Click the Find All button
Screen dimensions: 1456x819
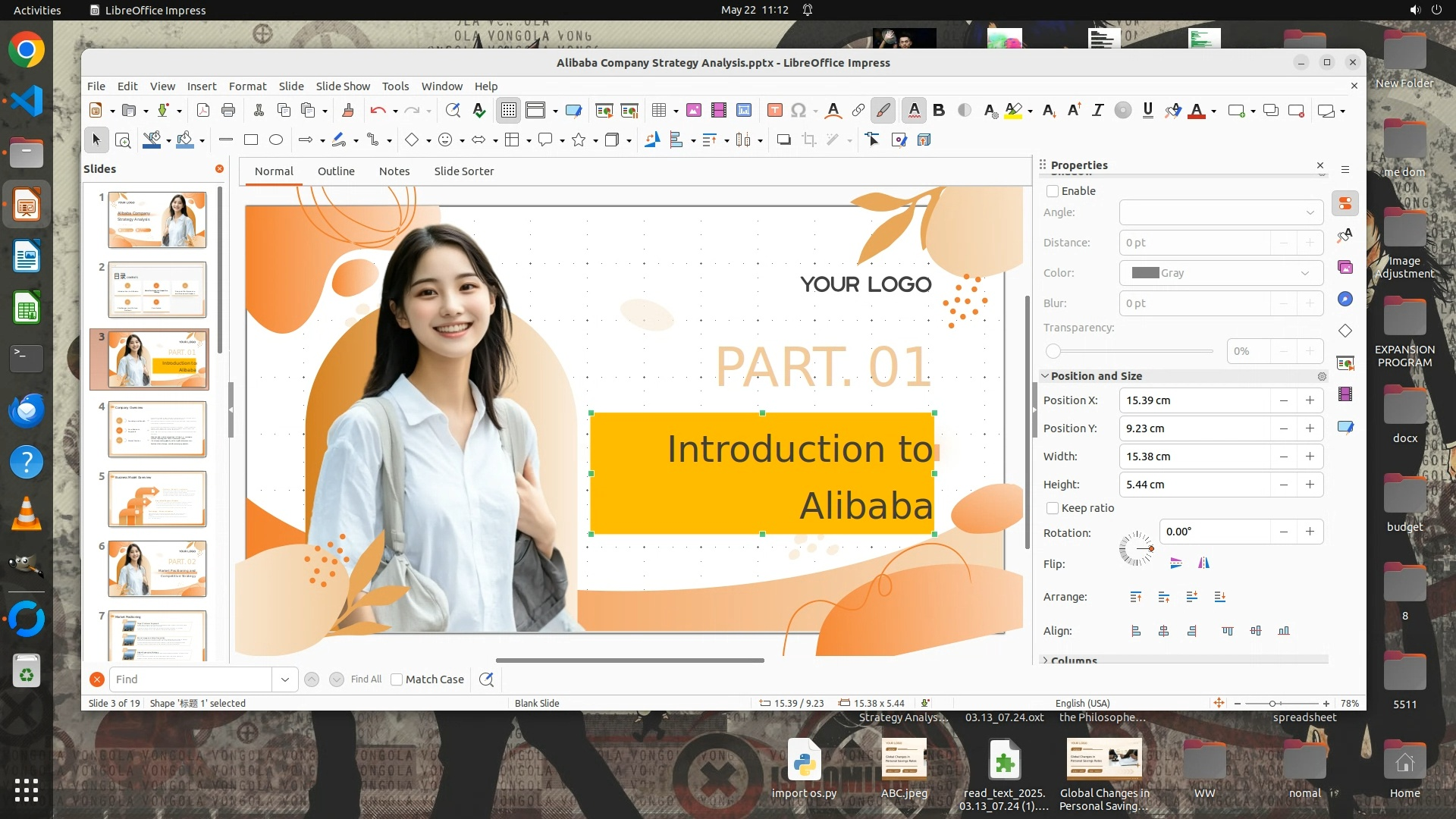click(366, 679)
